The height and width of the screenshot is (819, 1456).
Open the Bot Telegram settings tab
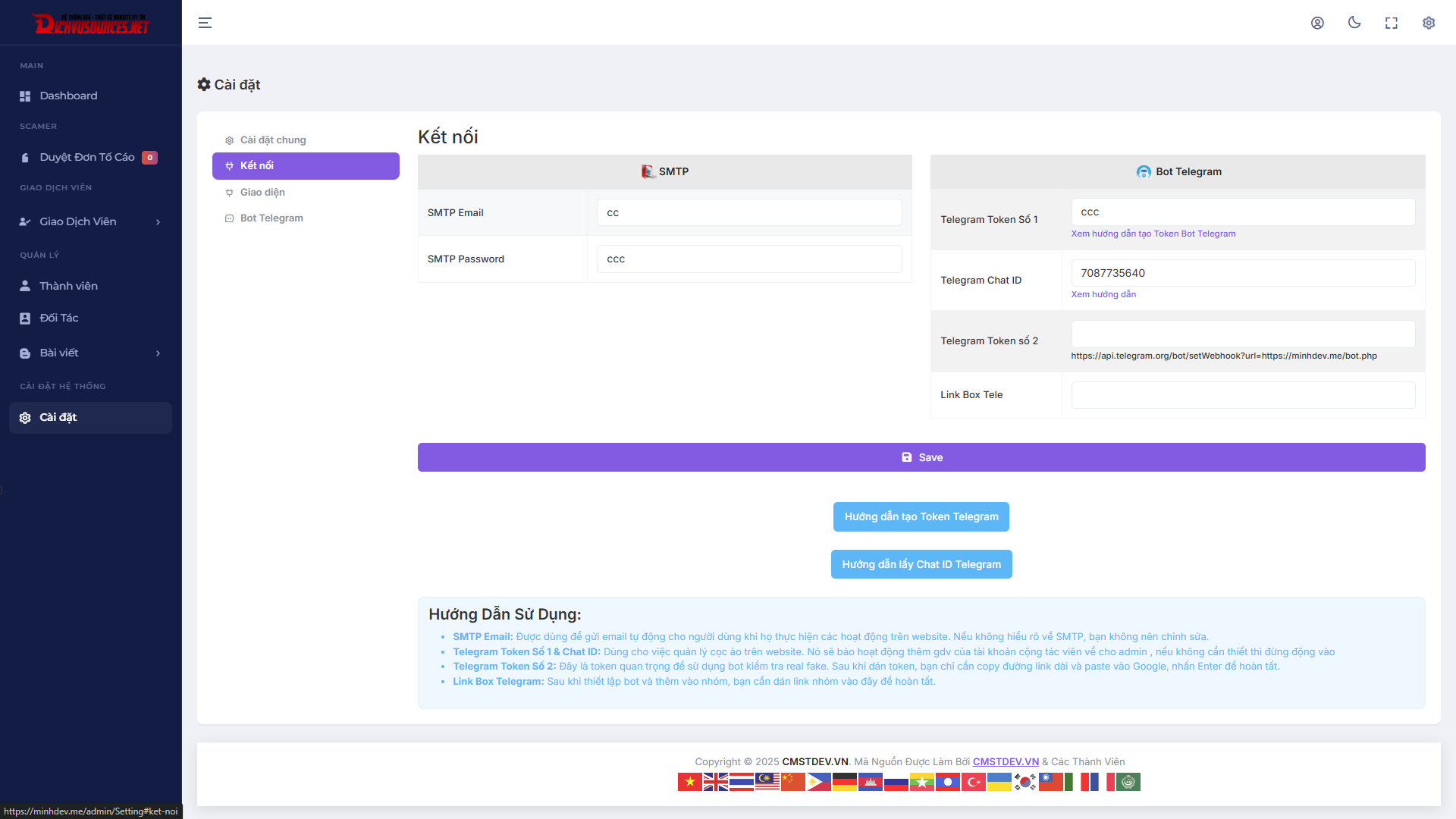tap(271, 218)
